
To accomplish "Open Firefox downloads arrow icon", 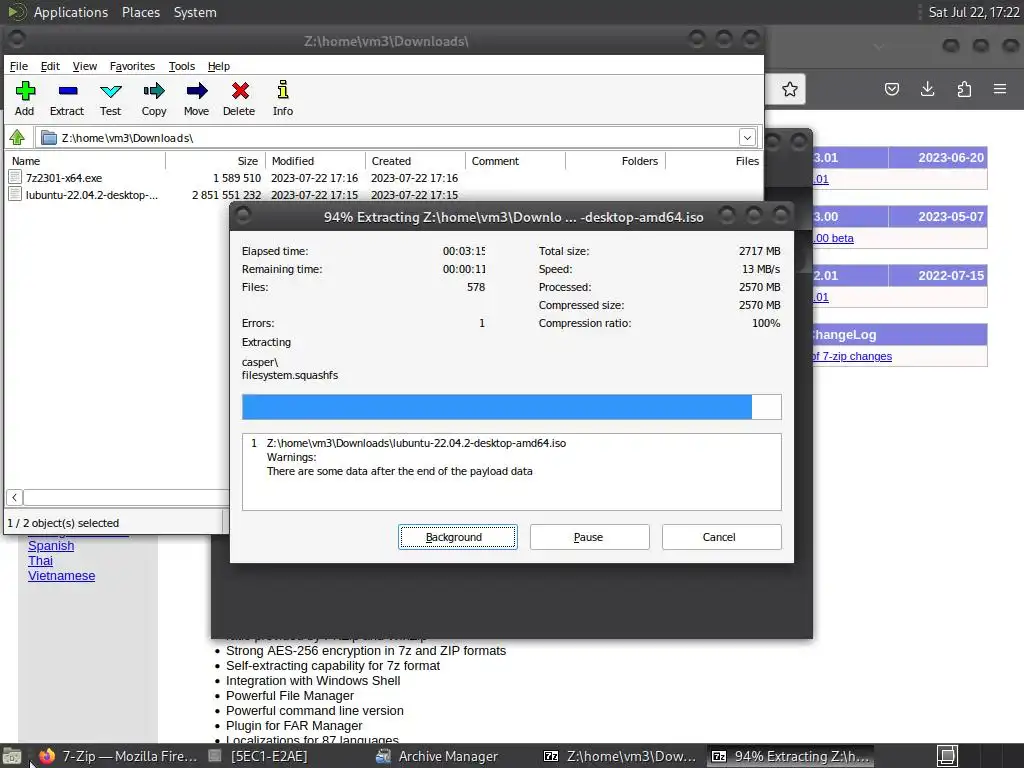I will (x=927, y=89).
